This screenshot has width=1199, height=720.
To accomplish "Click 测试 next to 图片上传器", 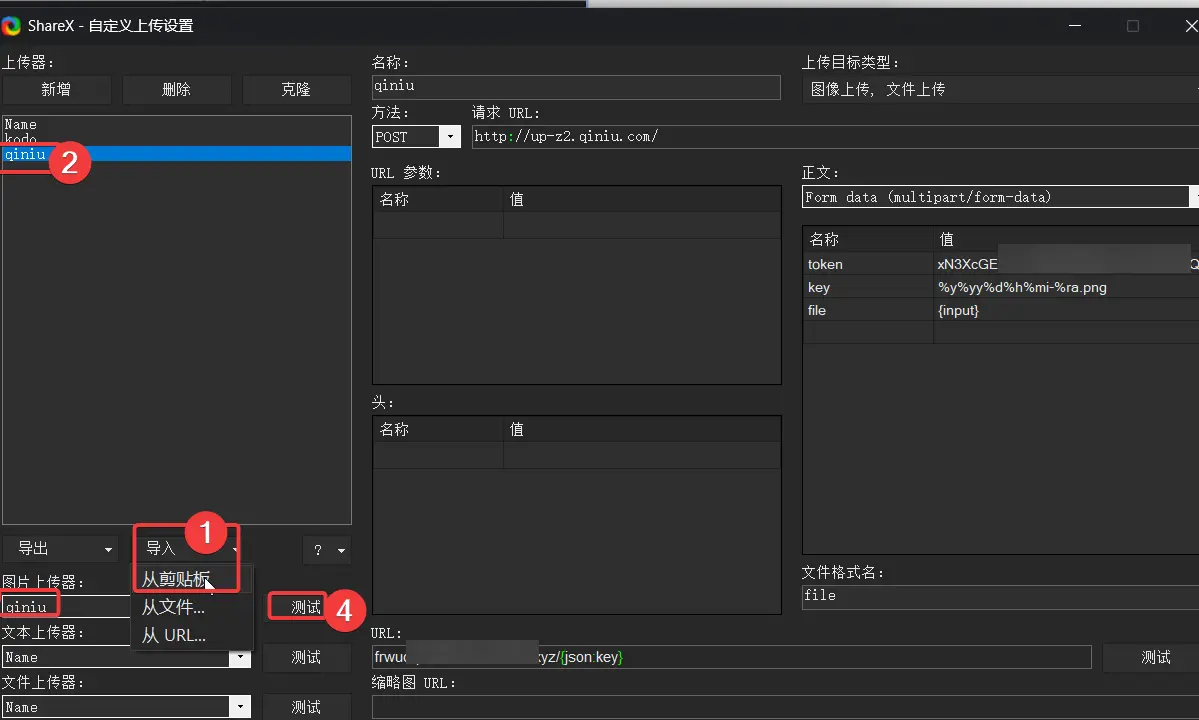I will coord(305,607).
